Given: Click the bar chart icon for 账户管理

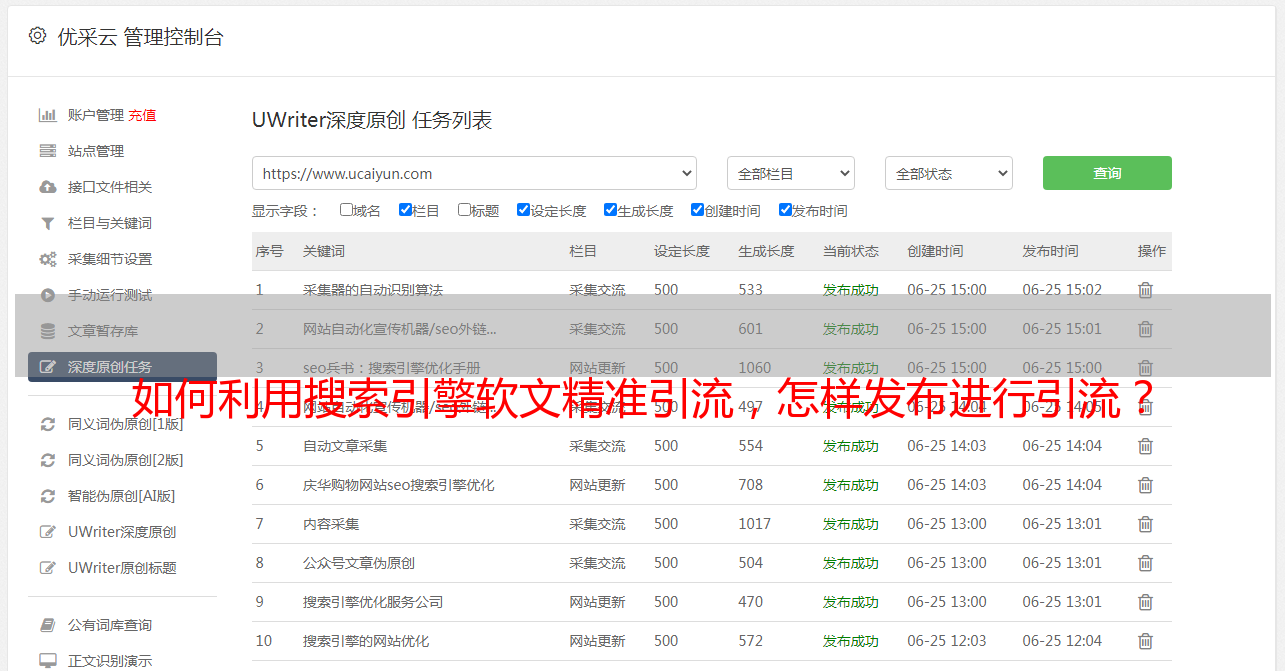Looking at the screenshot, I should tap(47, 115).
